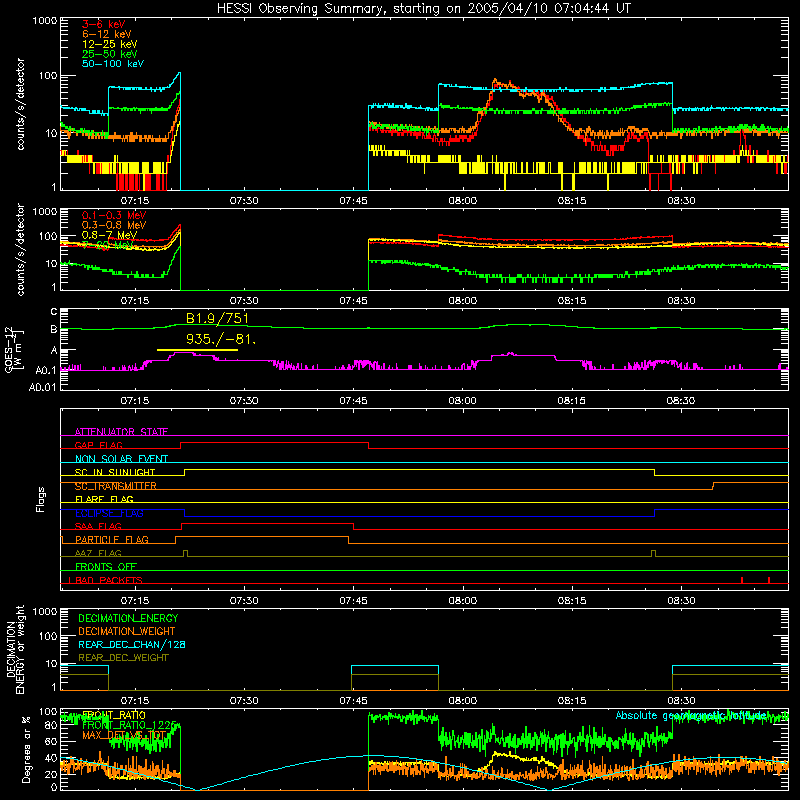
Task: Click the green FRONTS_OFF label
Action: (x=106, y=567)
